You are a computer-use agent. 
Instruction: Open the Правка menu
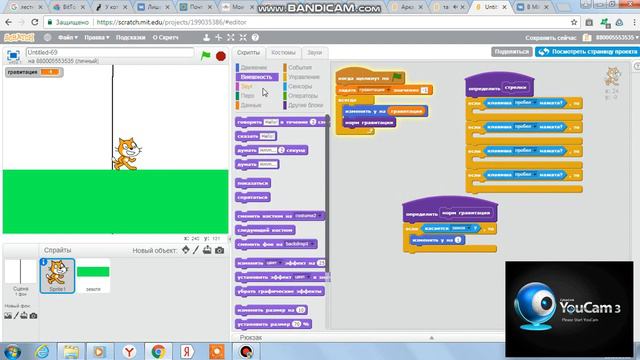pos(97,38)
